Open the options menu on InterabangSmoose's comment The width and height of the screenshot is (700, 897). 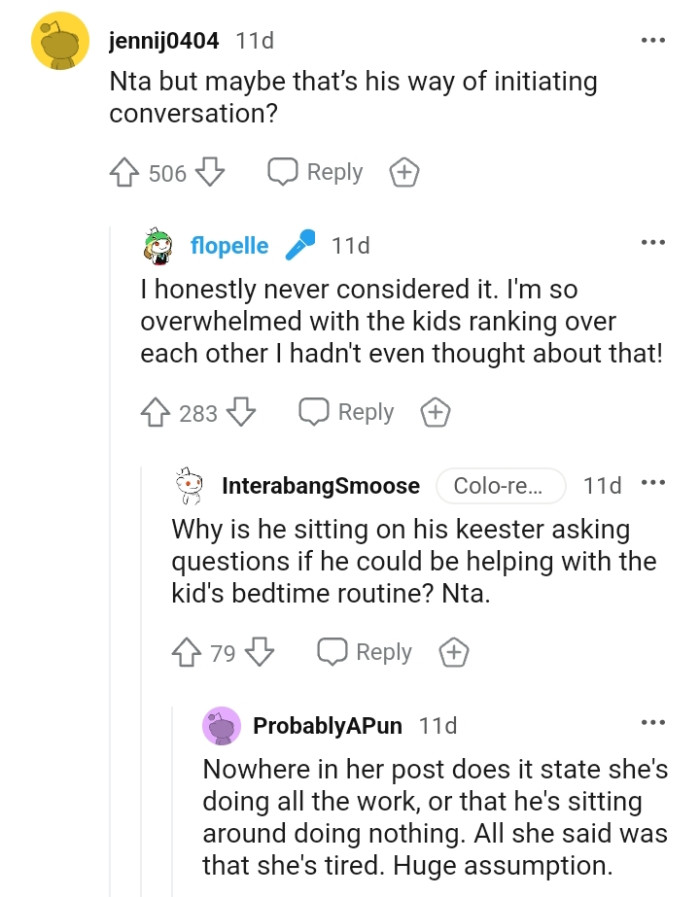coord(655,483)
